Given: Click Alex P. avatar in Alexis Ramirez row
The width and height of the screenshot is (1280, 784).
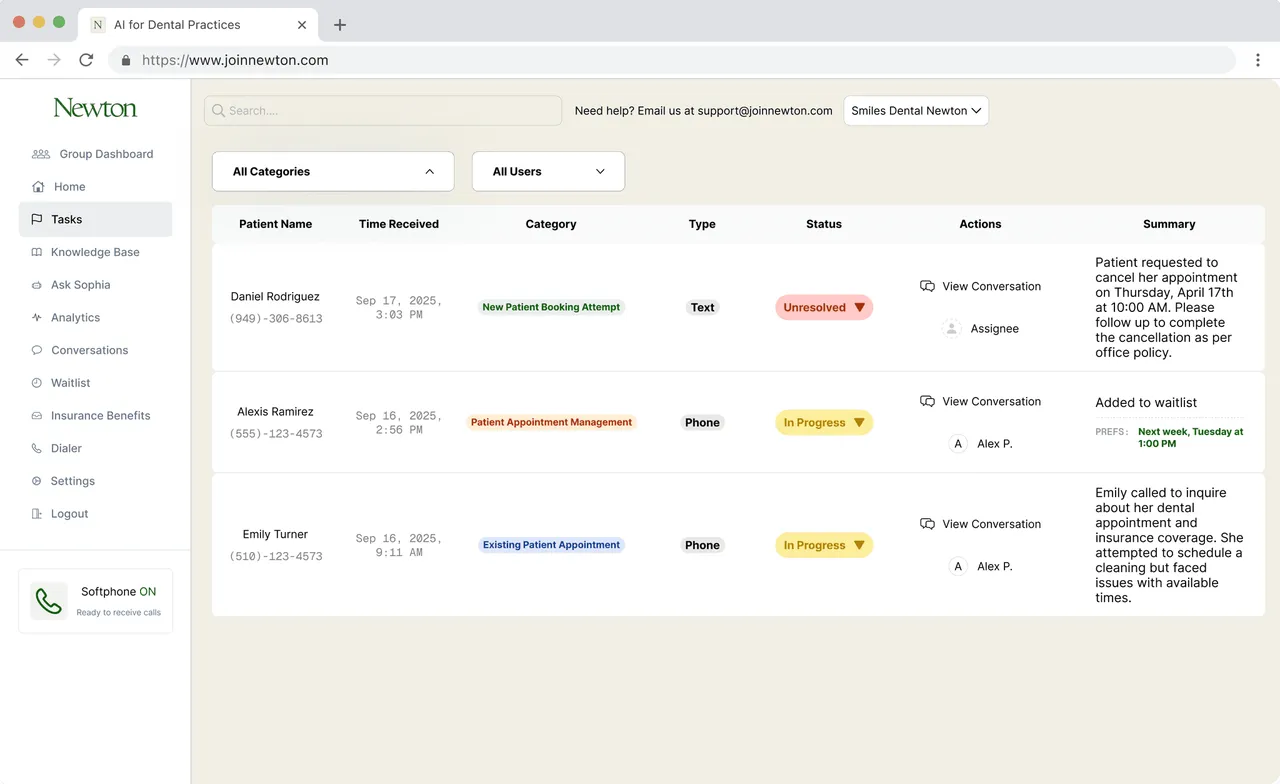Looking at the screenshot, I should tap(958, 443).
